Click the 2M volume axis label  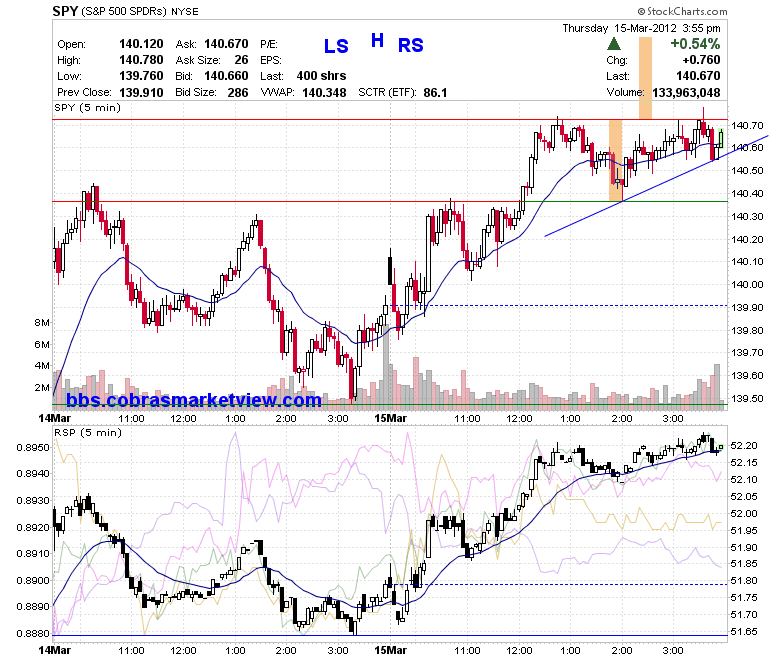42,387
